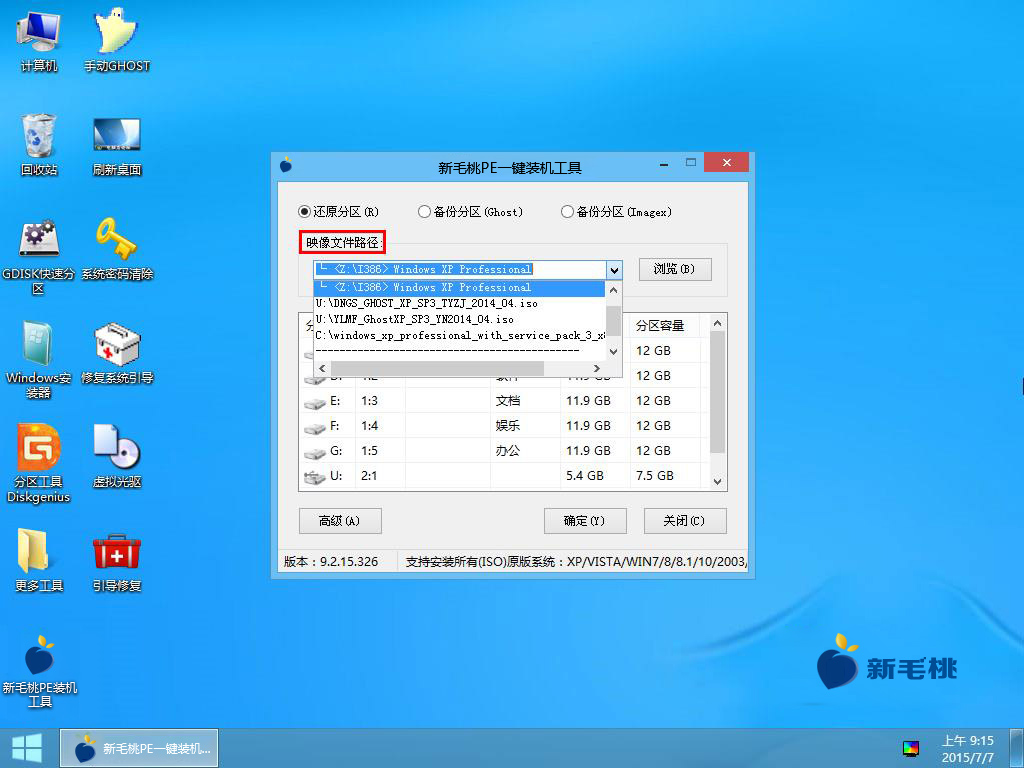
Task: Click dropdown horizontal scroll right arrow
Action: pyautogui.click(x=596, y=369)
